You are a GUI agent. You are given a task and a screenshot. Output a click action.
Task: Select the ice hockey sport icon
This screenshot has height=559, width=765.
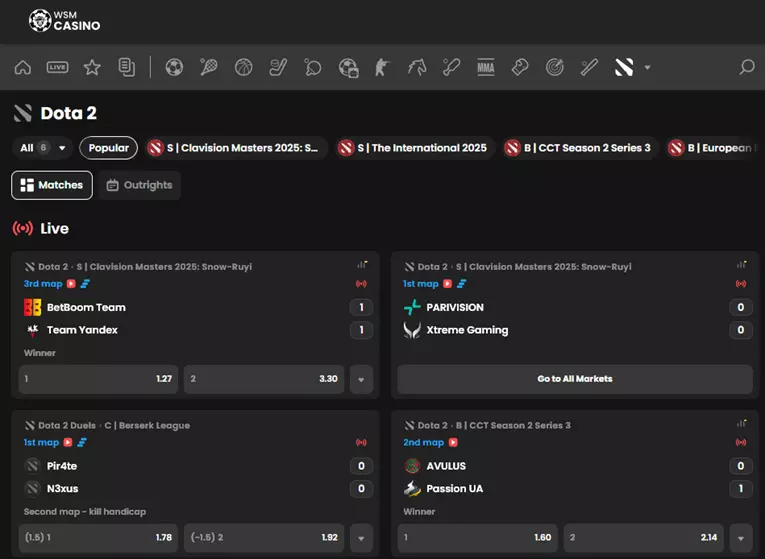278,67
